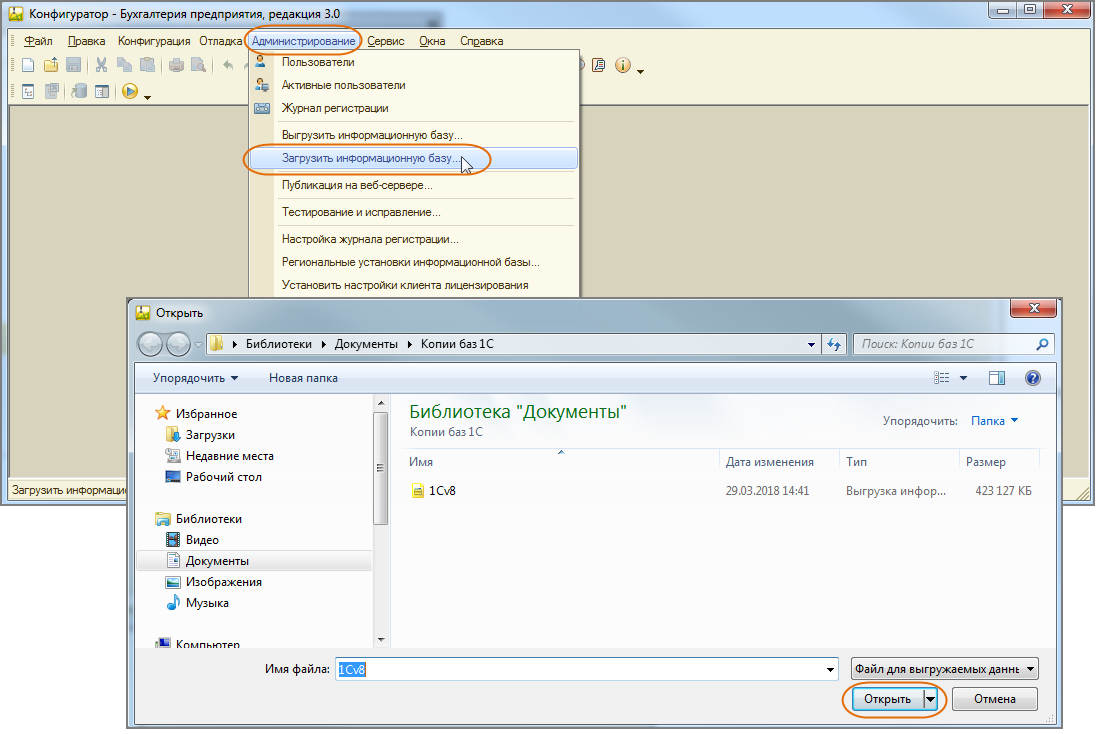Select Установить настройки клиента лицензирования

click(x=414, y=285)
